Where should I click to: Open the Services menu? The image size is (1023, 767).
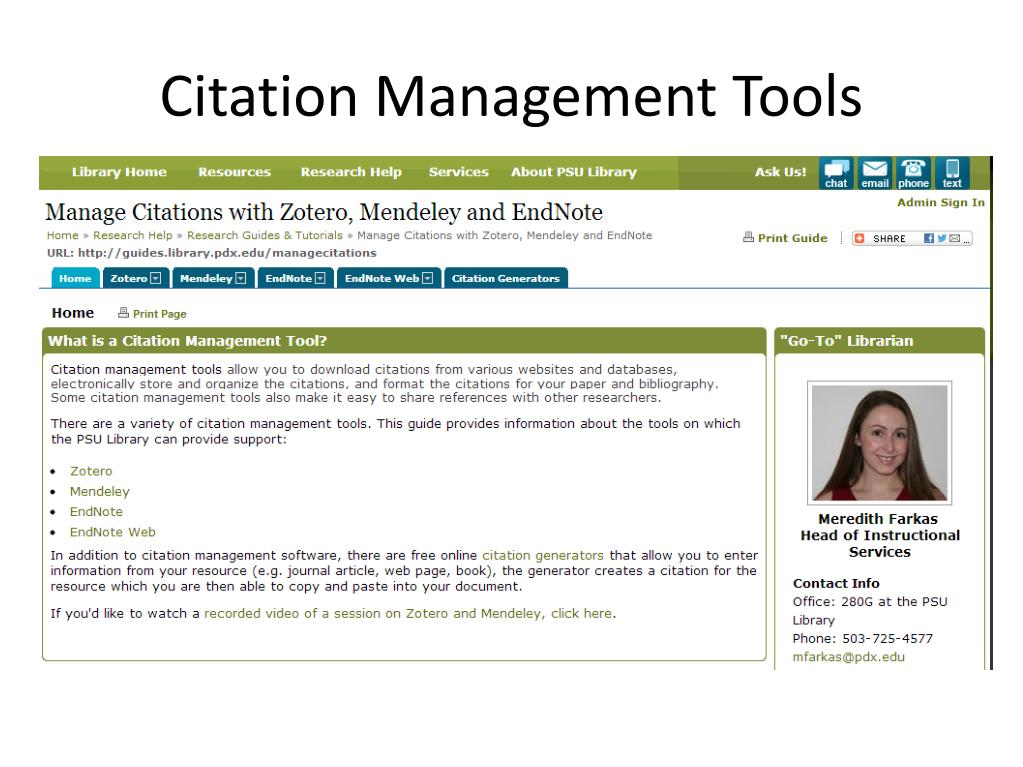click(458, 172)
